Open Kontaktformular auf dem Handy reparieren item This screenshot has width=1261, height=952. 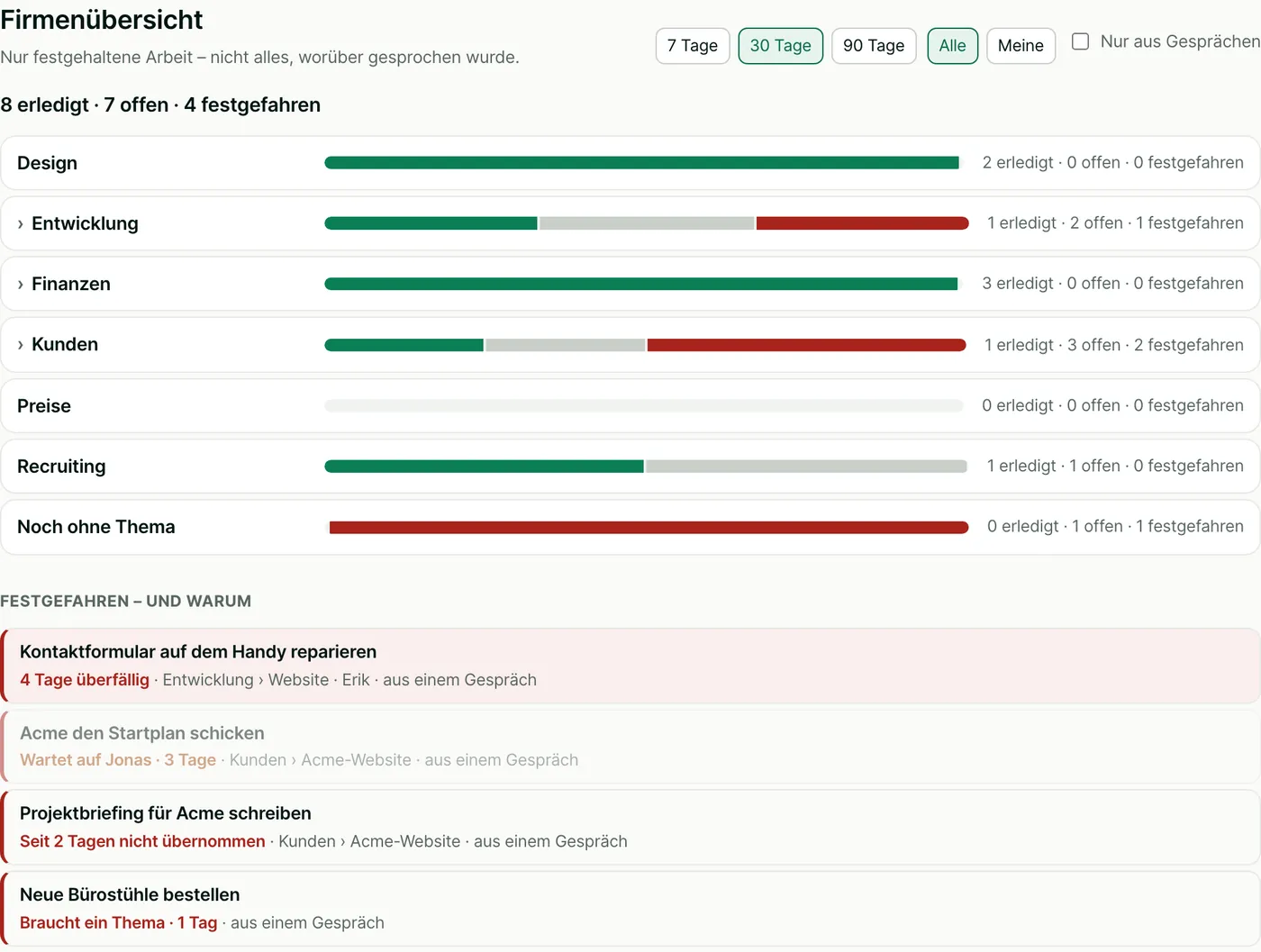(630, 666)
